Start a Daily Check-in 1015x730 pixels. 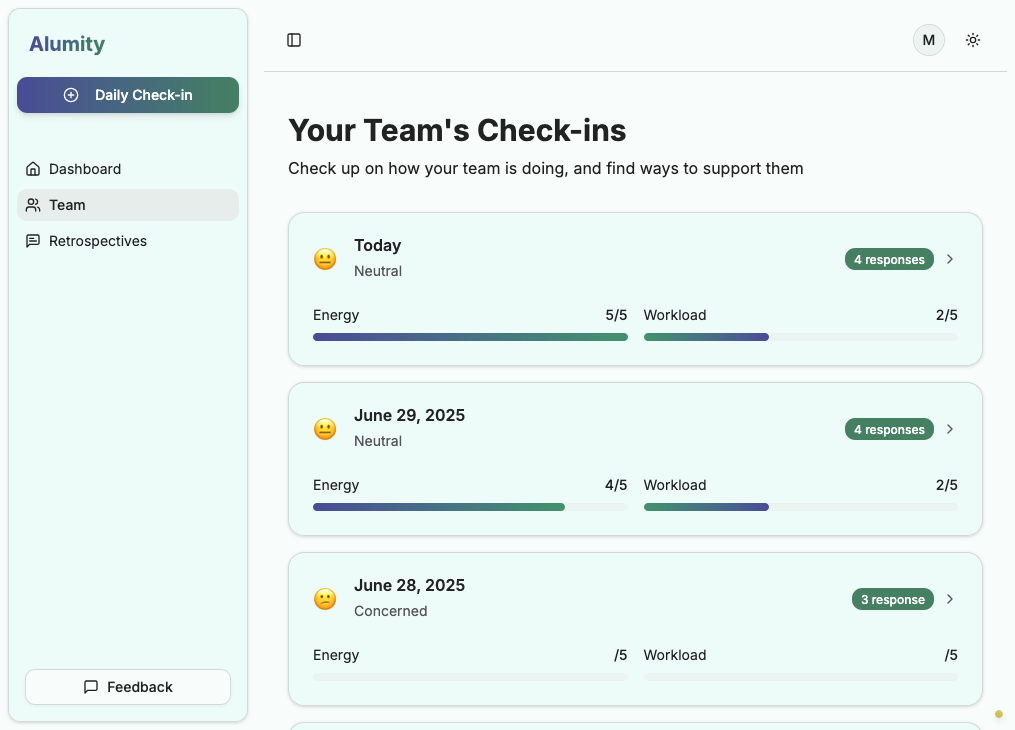coord(128,95)
